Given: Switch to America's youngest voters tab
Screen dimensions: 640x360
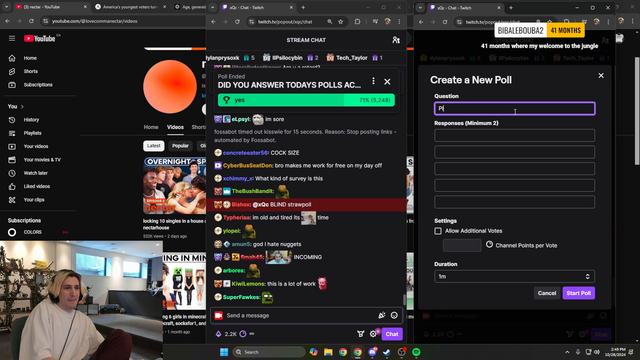Looking at the screenshot, I should pyautogui.click(x=130, y=7).
